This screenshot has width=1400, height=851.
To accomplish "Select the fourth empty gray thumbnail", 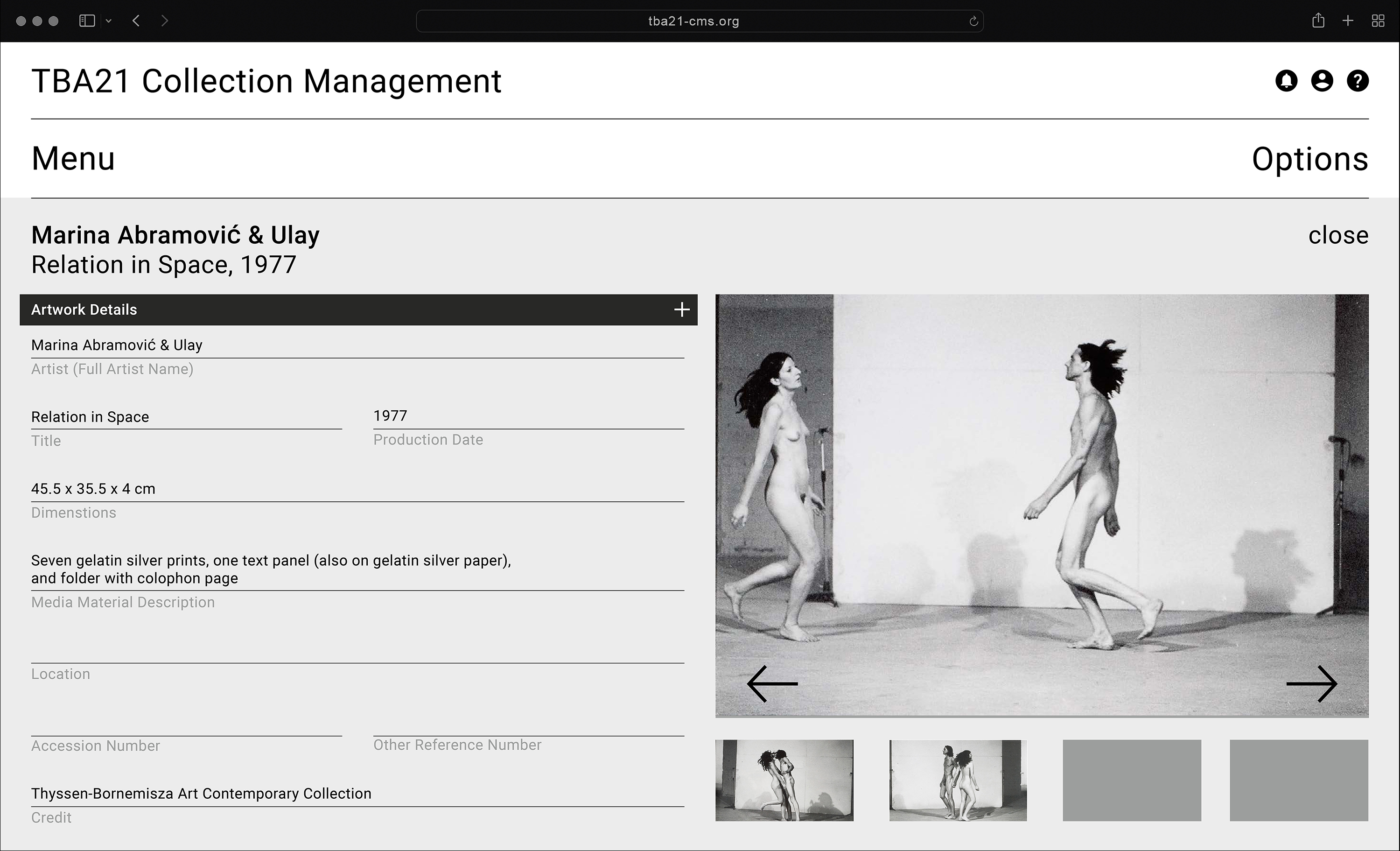I will click(x=1299, y=781).
